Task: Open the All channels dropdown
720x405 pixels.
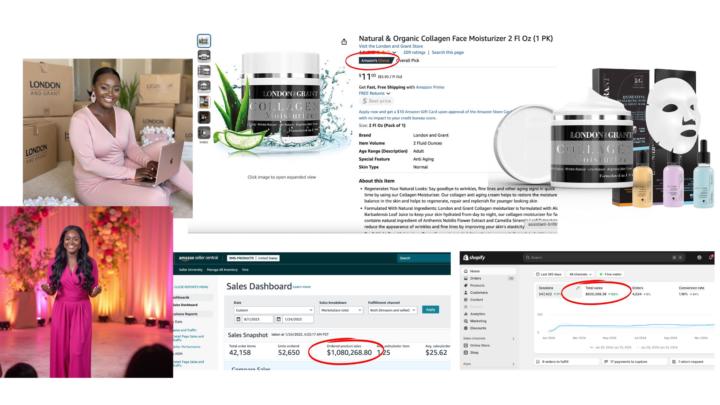Action: (x=580, y=274)
